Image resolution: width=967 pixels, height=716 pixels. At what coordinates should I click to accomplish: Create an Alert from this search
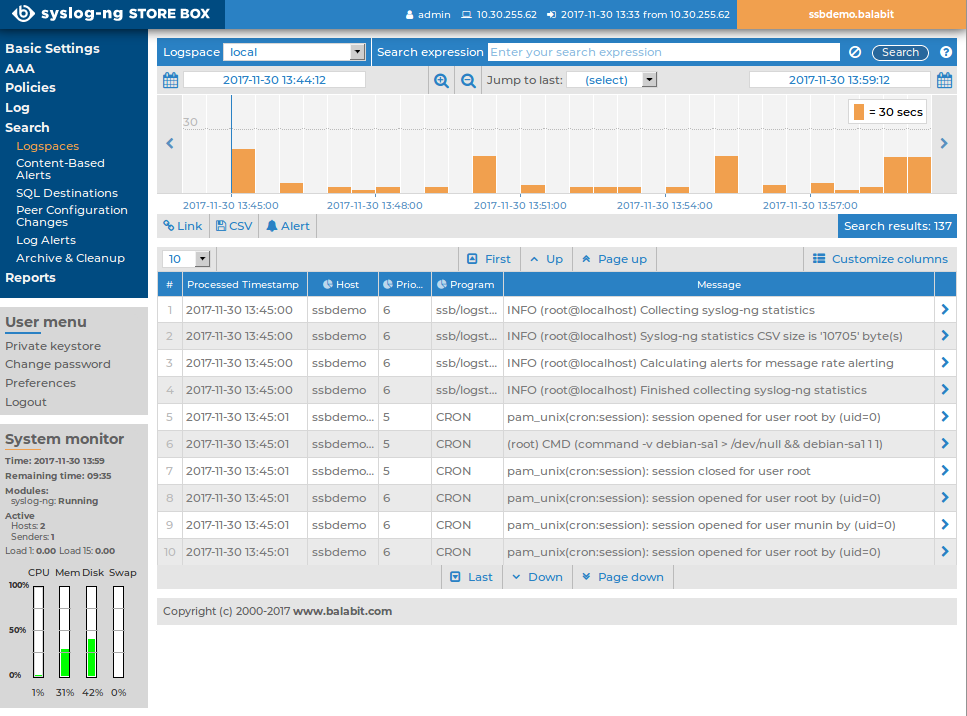288,226
